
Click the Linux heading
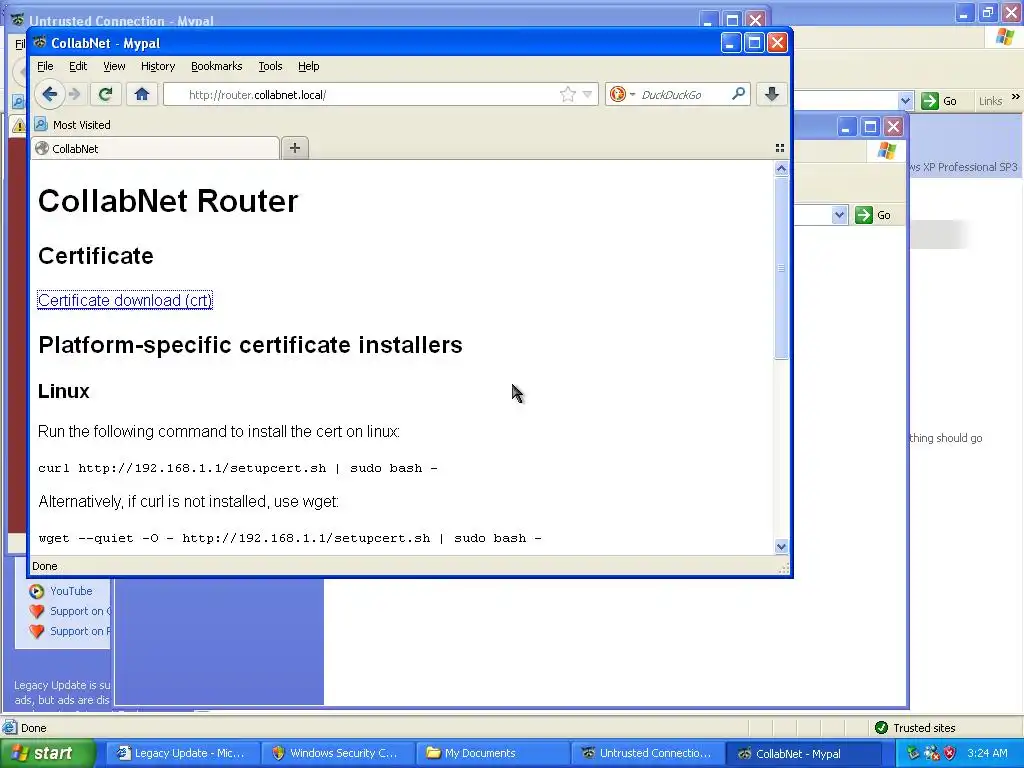click(63, 391)
